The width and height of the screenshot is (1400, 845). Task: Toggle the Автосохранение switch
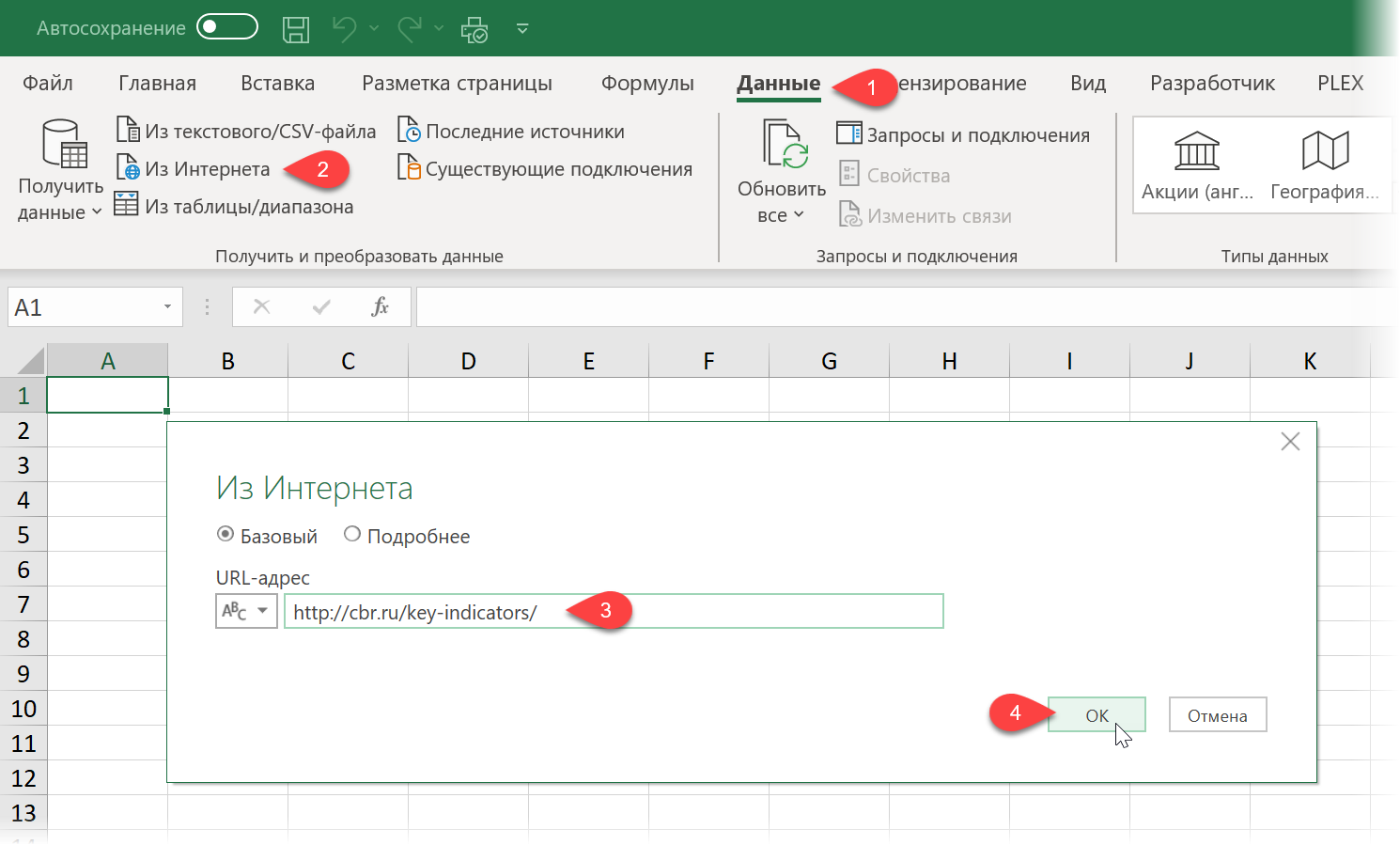click(226, 27)
